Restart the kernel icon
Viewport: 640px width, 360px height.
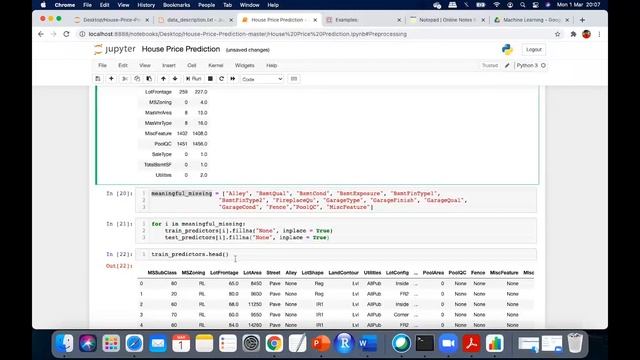pyautogui.click(x=222, y=79)
